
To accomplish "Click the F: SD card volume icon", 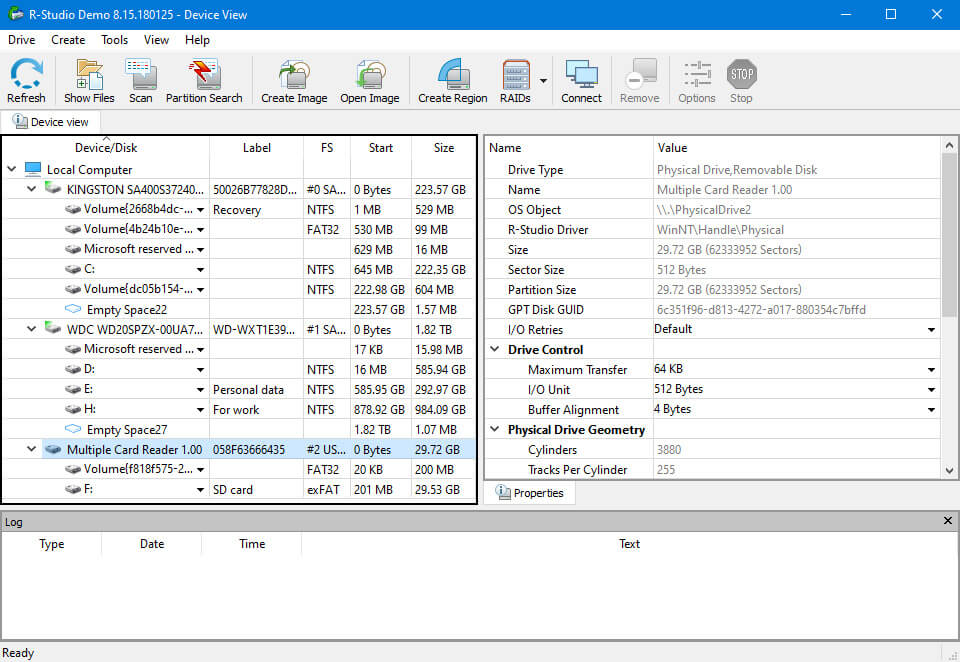I will pos(73,489).
